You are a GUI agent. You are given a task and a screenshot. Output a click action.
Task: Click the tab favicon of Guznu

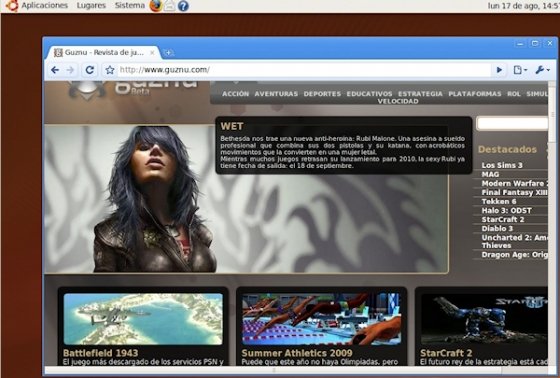[x=58, y=53]
